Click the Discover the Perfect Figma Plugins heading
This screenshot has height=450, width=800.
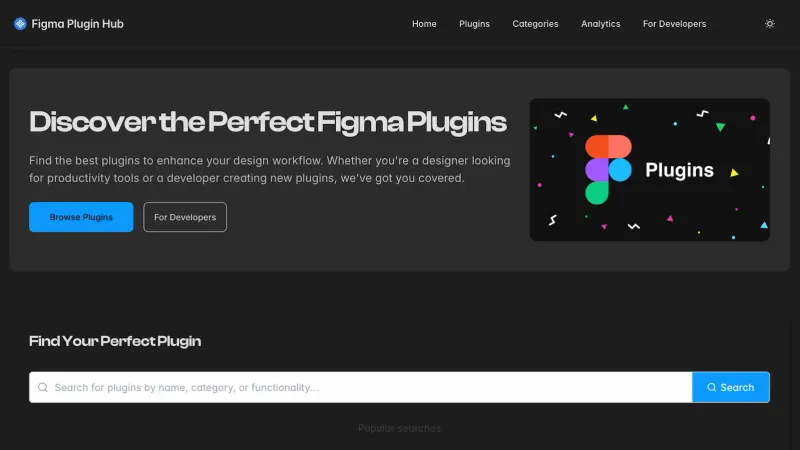[x=268, y=123]
